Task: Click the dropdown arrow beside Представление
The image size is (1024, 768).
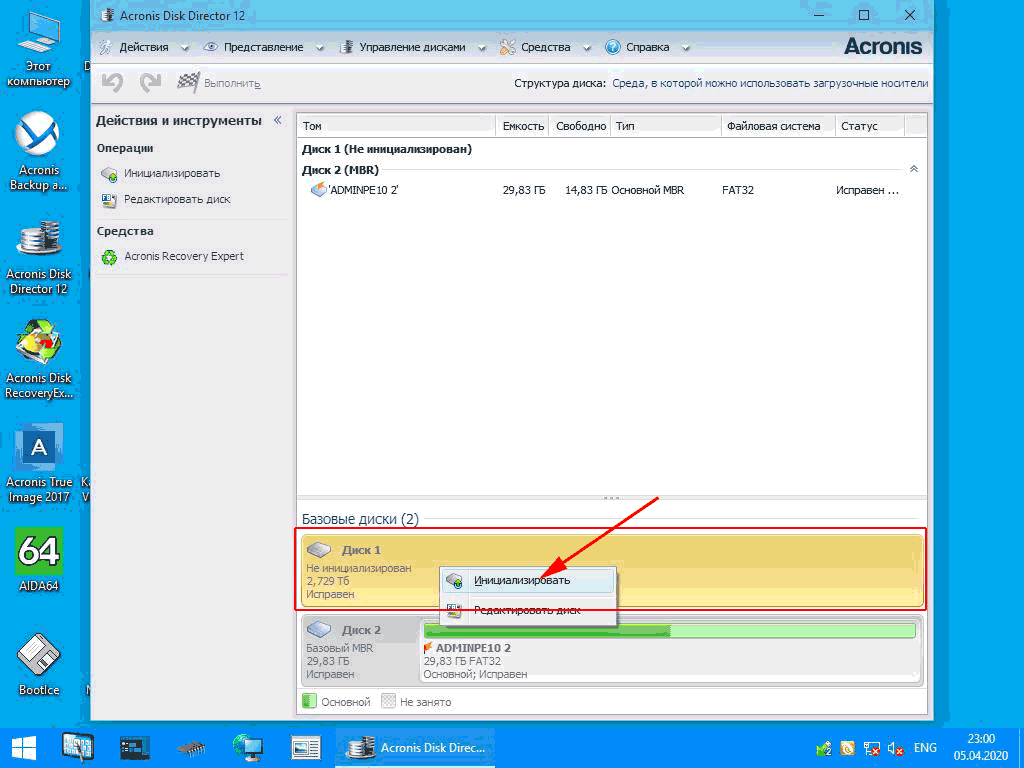Action: (x=319, y=48)
